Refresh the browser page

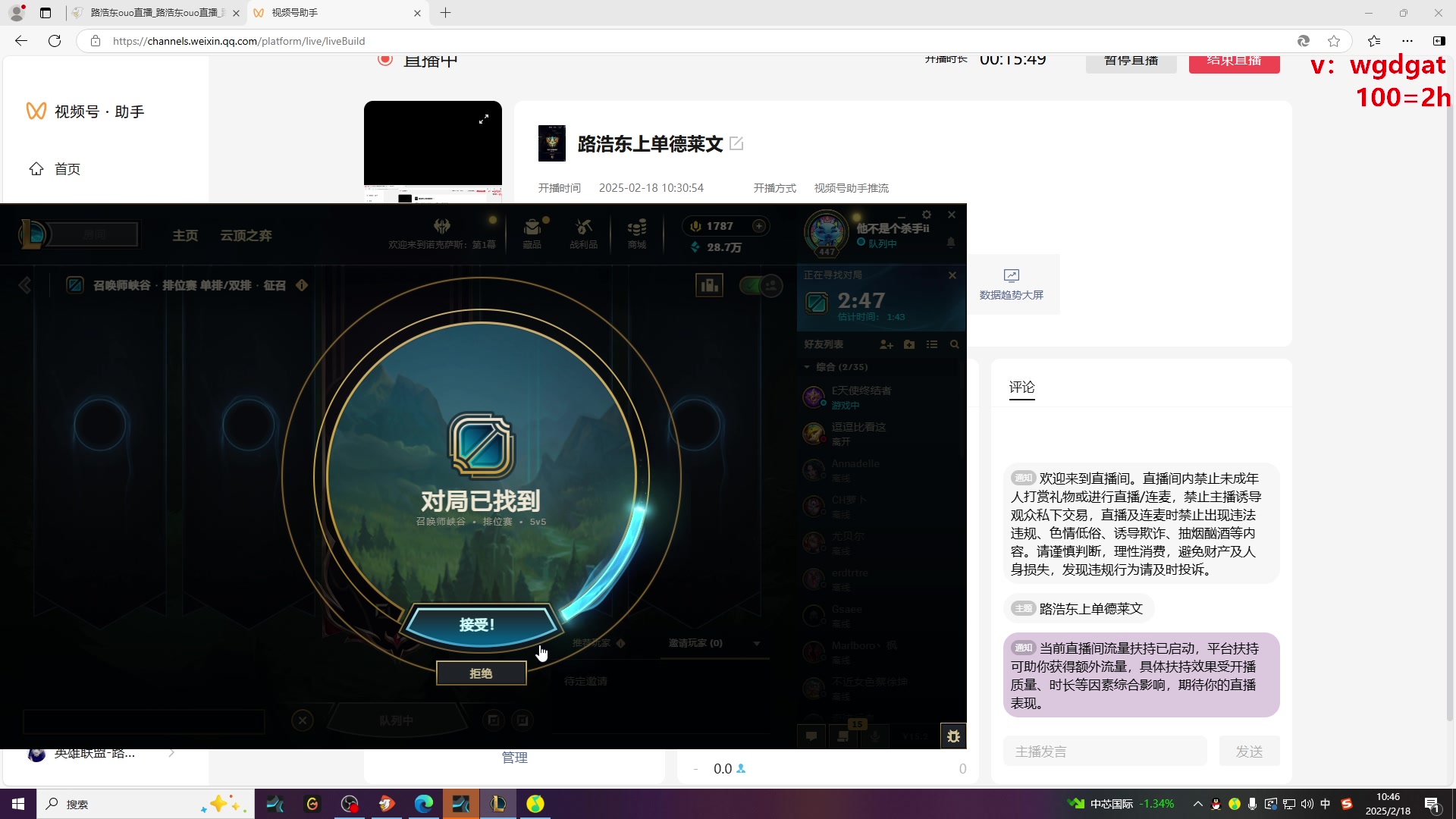(55, 41)
